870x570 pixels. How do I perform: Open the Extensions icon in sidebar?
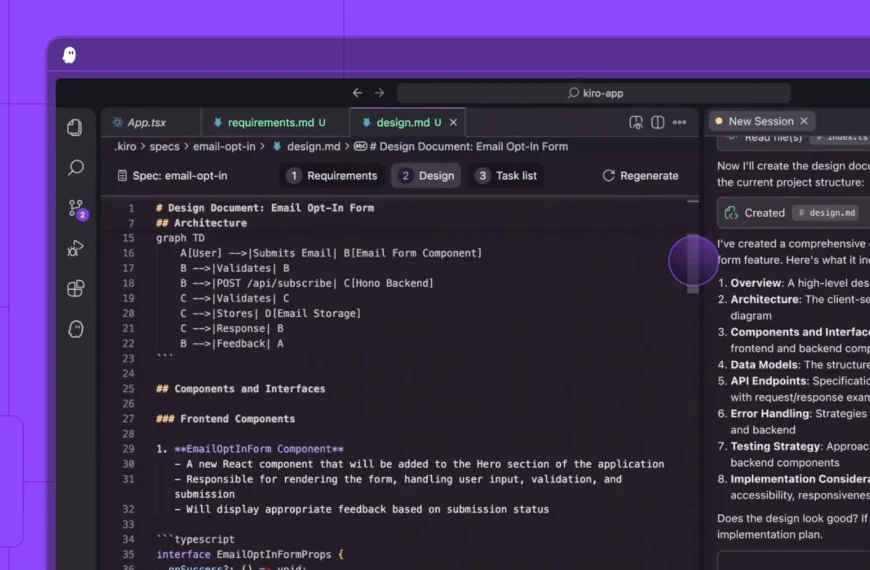pos(75,289)
